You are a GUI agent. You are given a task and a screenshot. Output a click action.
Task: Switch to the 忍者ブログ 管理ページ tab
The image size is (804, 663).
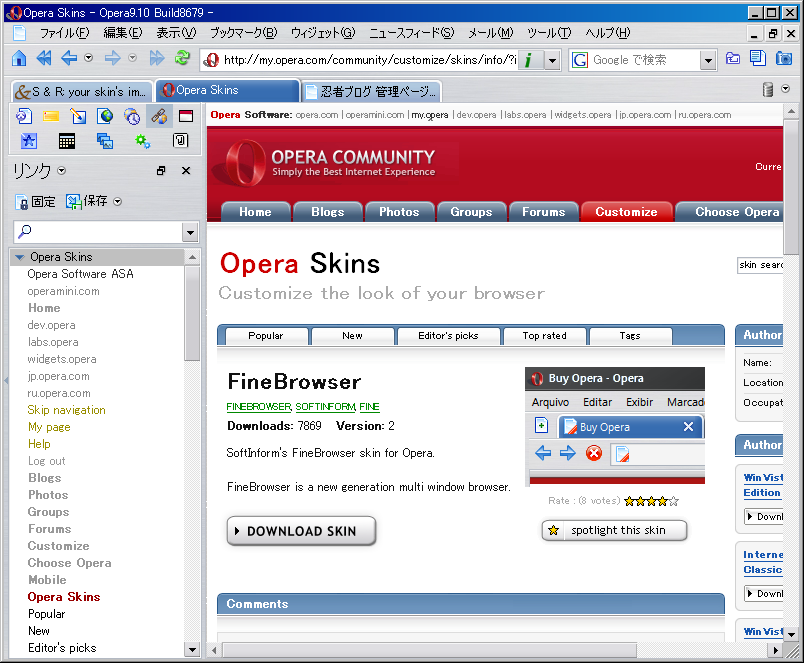coord(371,92)
